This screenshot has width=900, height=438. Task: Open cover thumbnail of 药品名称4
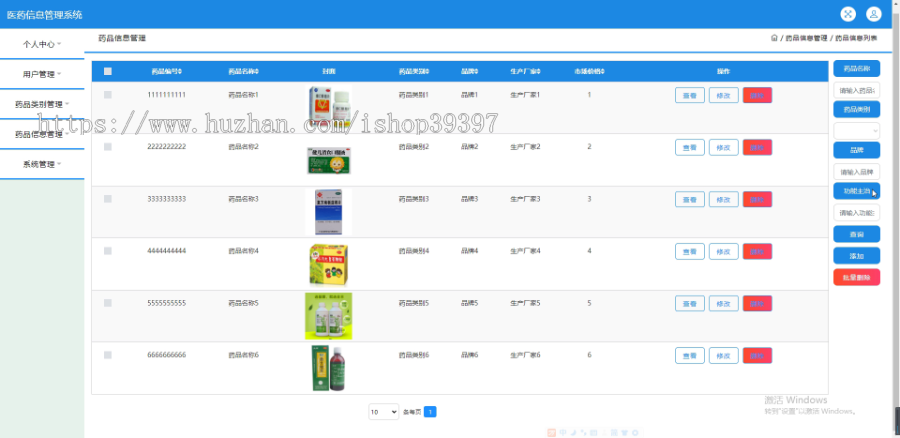point(328,264)
